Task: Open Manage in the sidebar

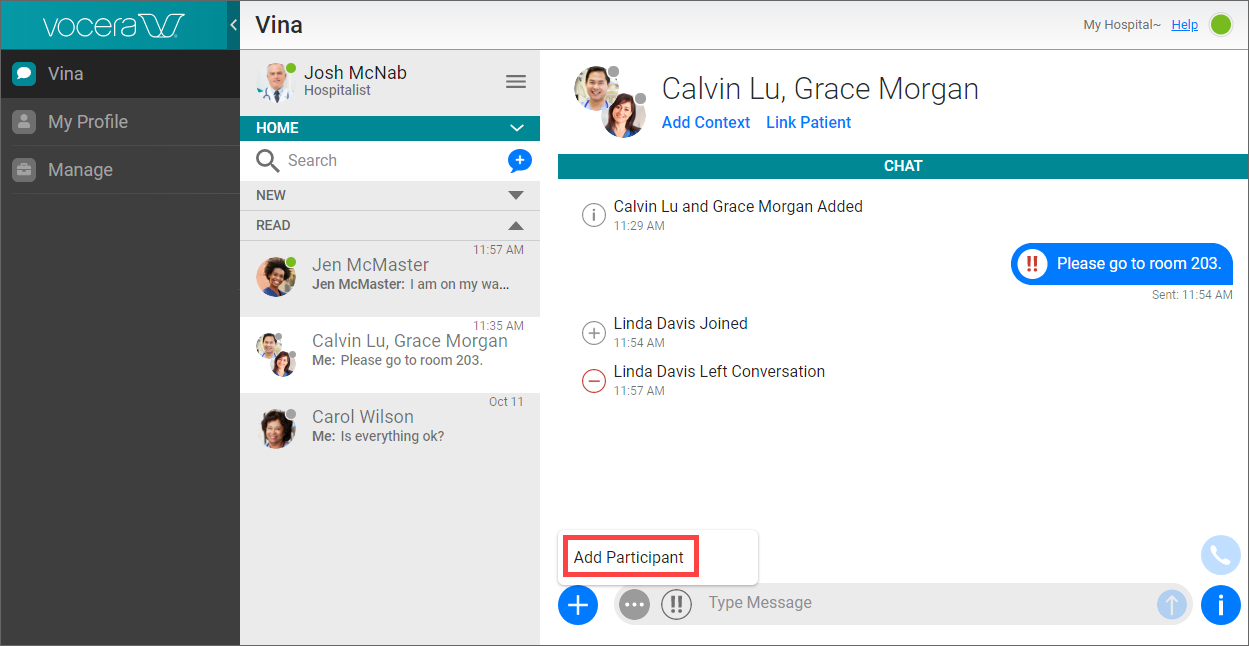Action: [x=120, y=170]
